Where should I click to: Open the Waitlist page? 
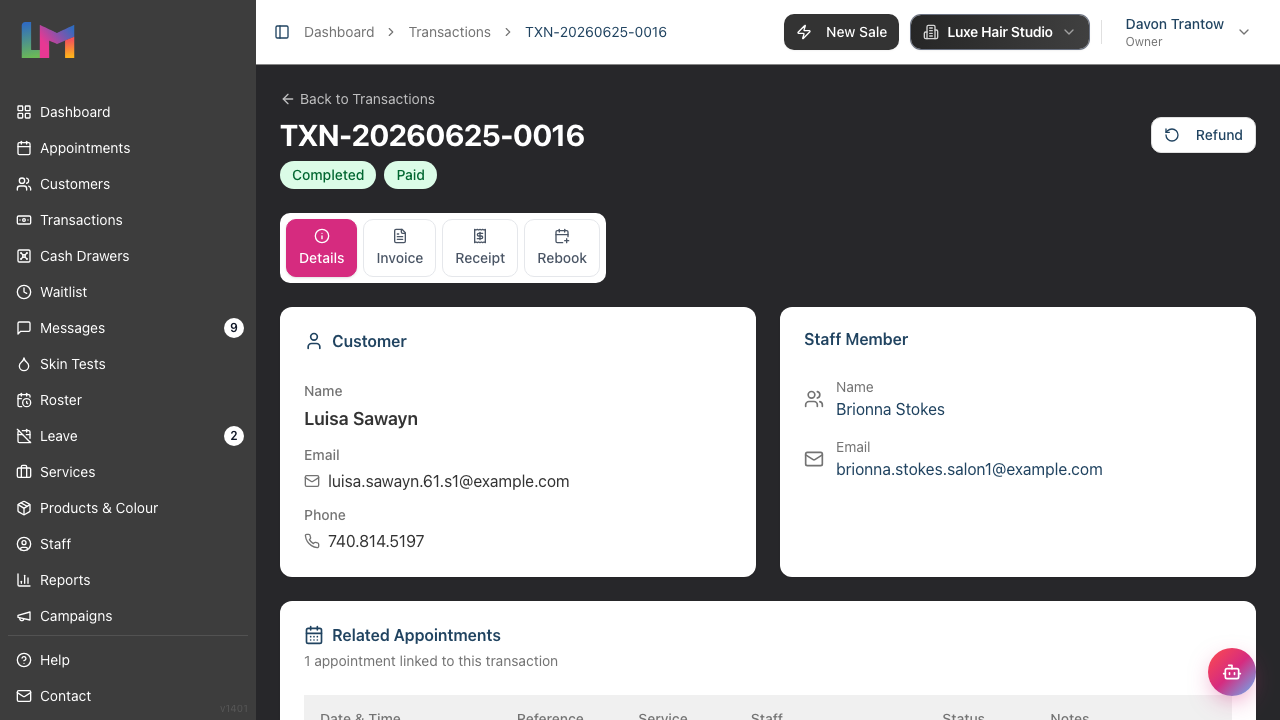click(x=128, y=292)
